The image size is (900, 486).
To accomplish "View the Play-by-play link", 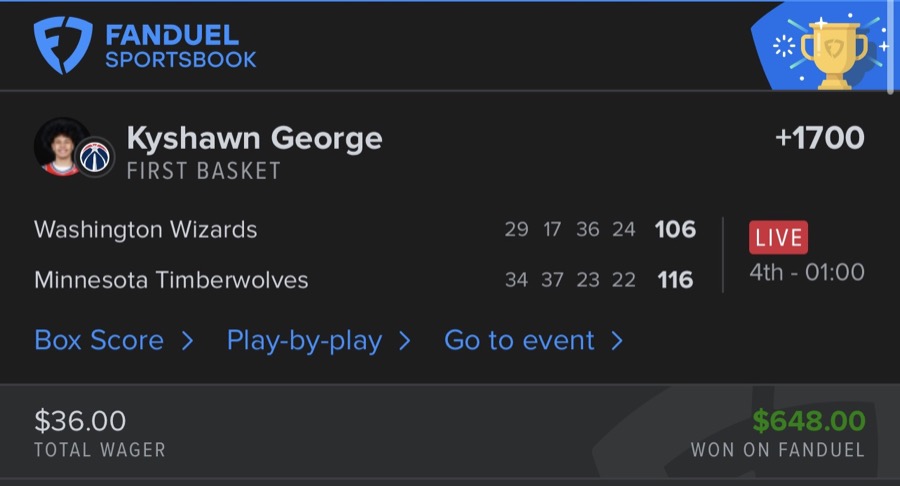I will [x=304, y=341].
